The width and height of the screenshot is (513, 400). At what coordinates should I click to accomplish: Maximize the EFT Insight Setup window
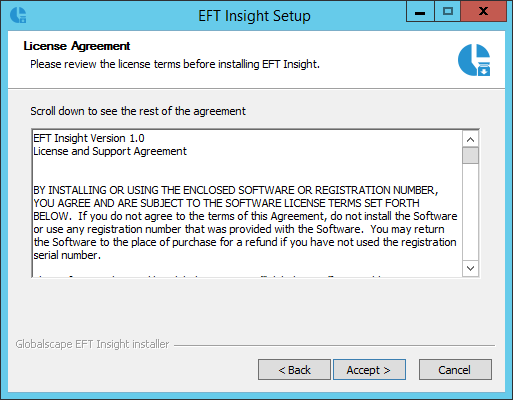click(x=447, y=12)
